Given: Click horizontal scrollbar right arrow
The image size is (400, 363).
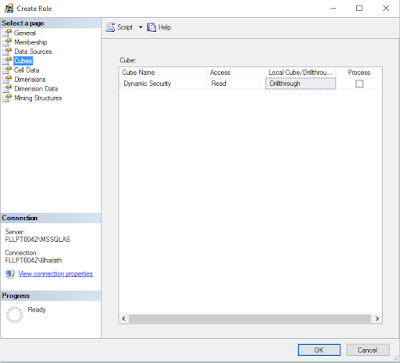Looking at the screenshot, I should (x=377, y=319).
